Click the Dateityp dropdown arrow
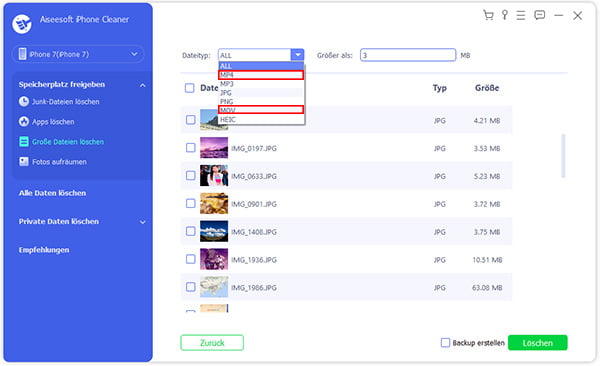 coord(297,55)
